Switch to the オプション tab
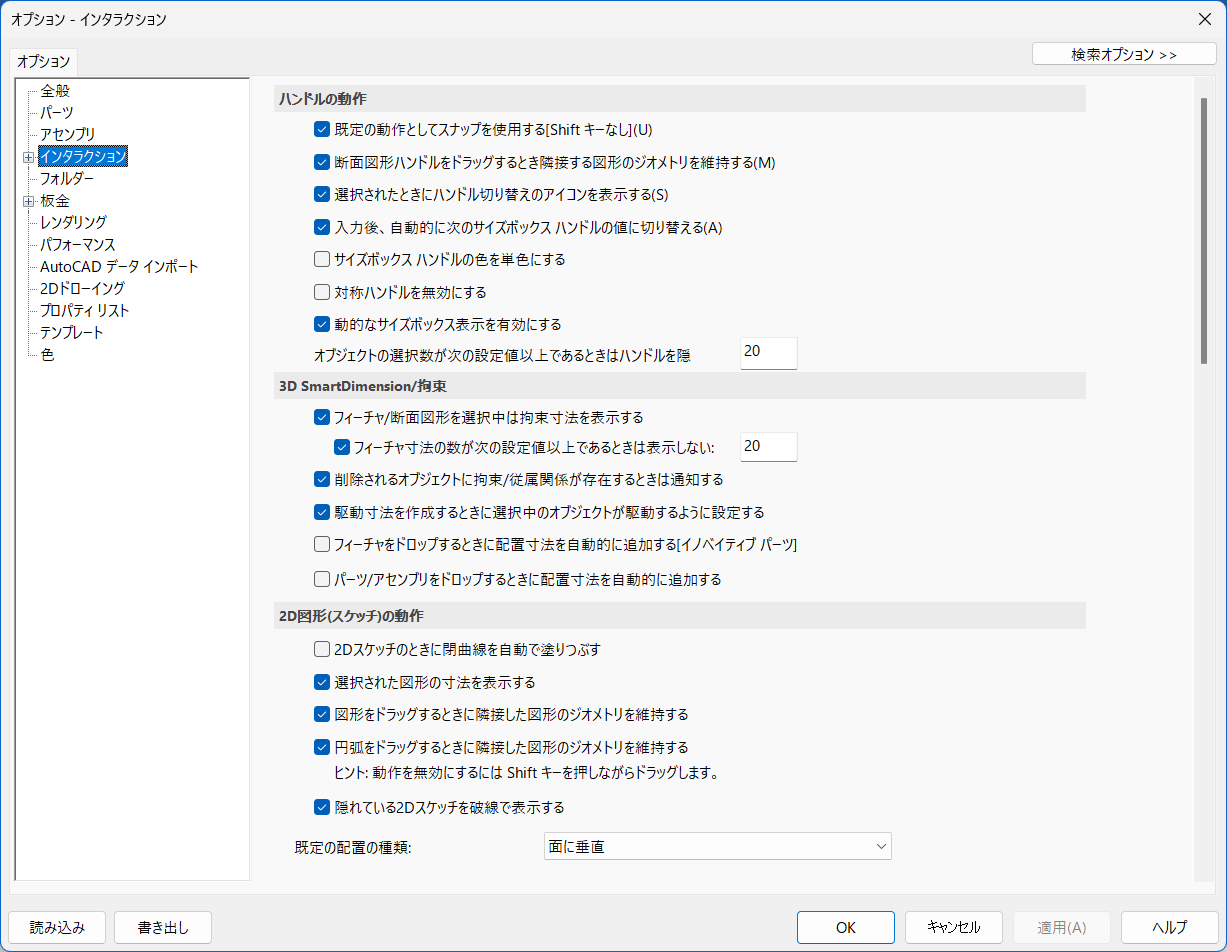1227x952 pixels. click(x=42, y=60)
